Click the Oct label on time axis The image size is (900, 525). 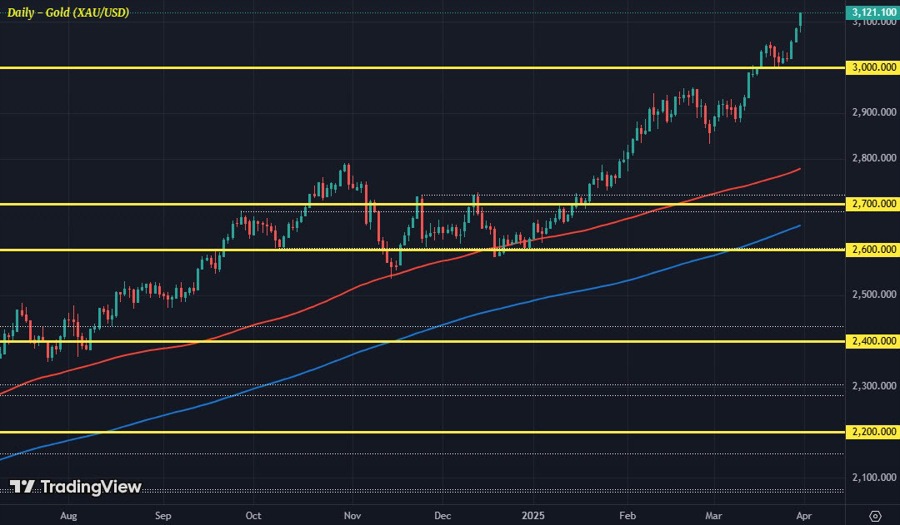pyautogui.click(x=253, y=516)
